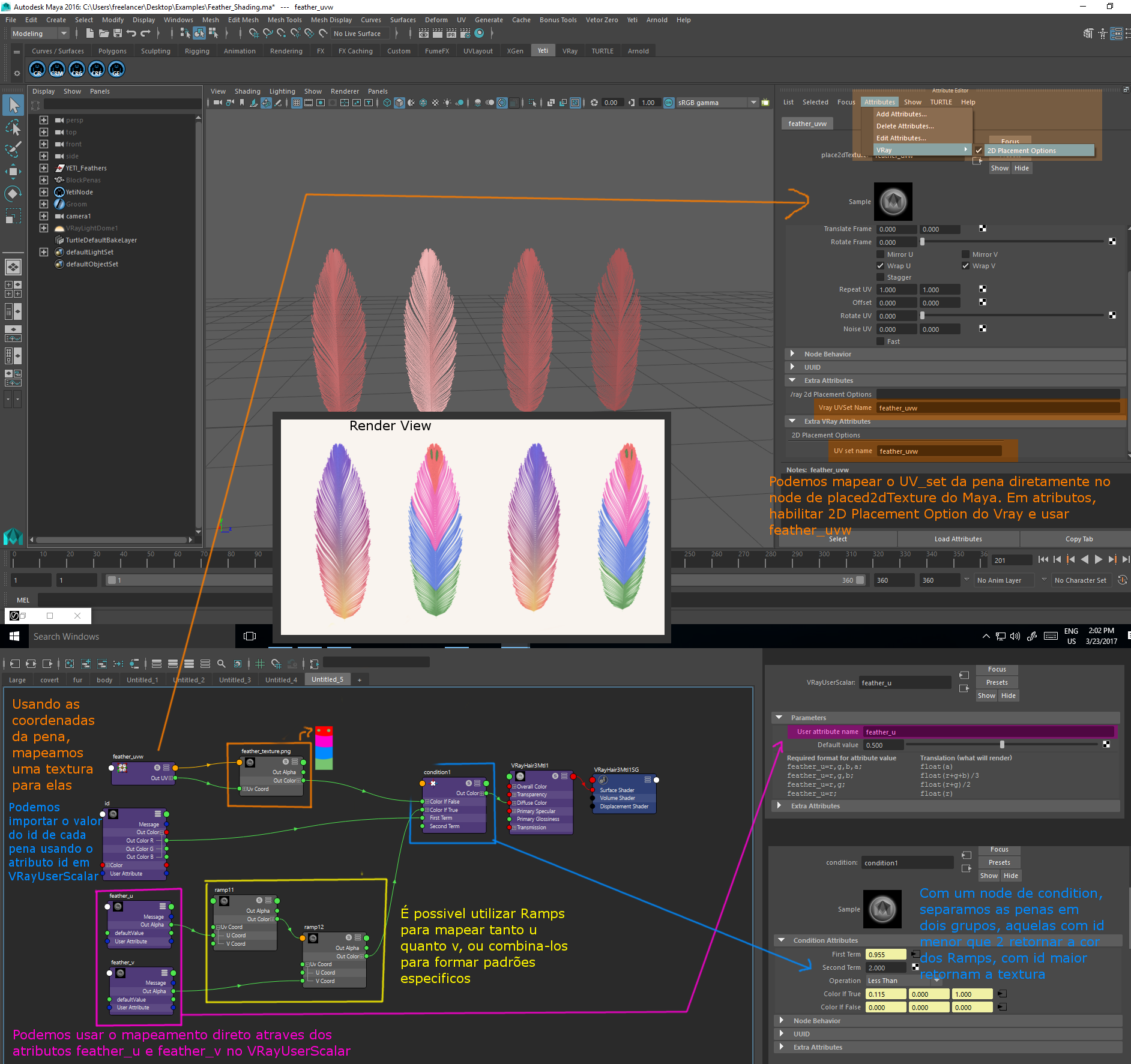Switch to the Rigging shelf tab

pyautogui.click(x=197, y=51)
